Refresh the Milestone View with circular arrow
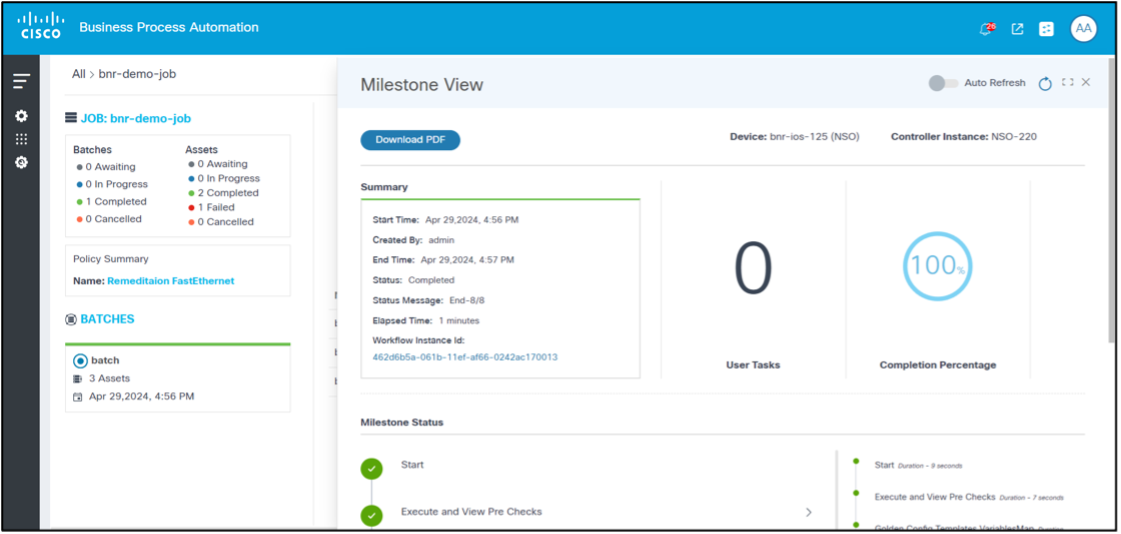Viewport: 1121px width, 534px height. (1045, 84)
